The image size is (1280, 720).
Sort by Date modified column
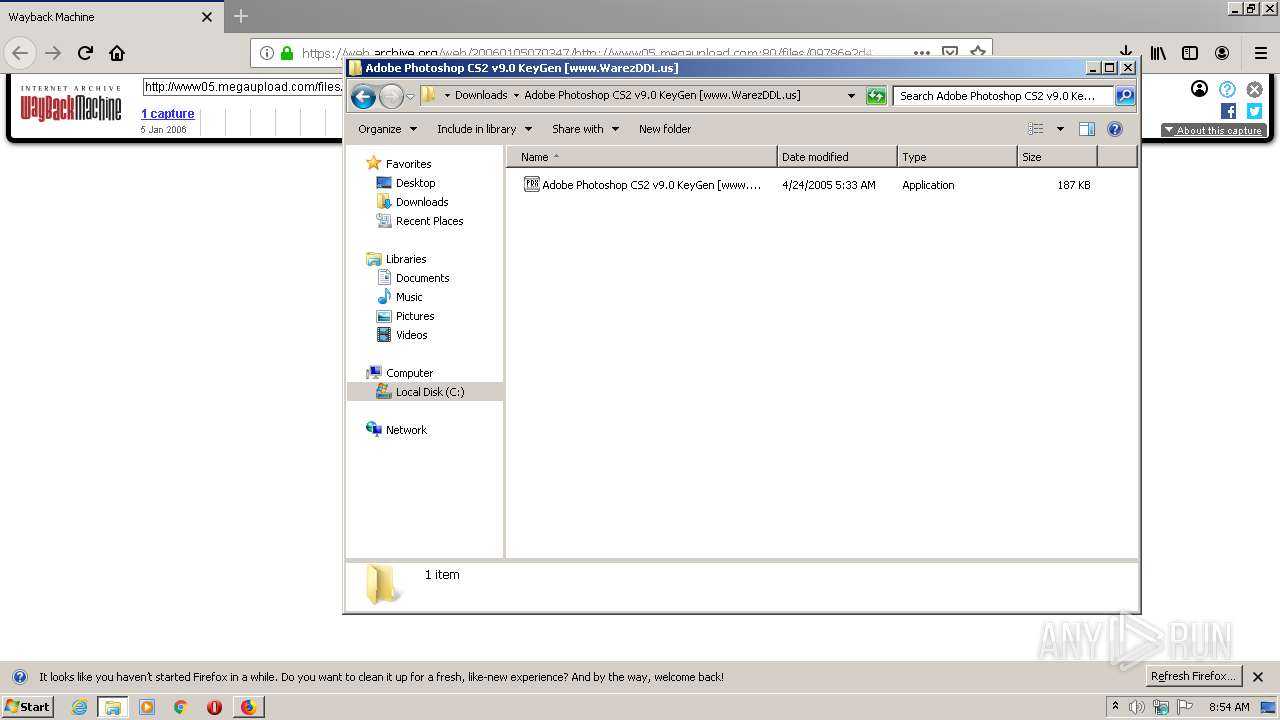(x=837, y=157)
